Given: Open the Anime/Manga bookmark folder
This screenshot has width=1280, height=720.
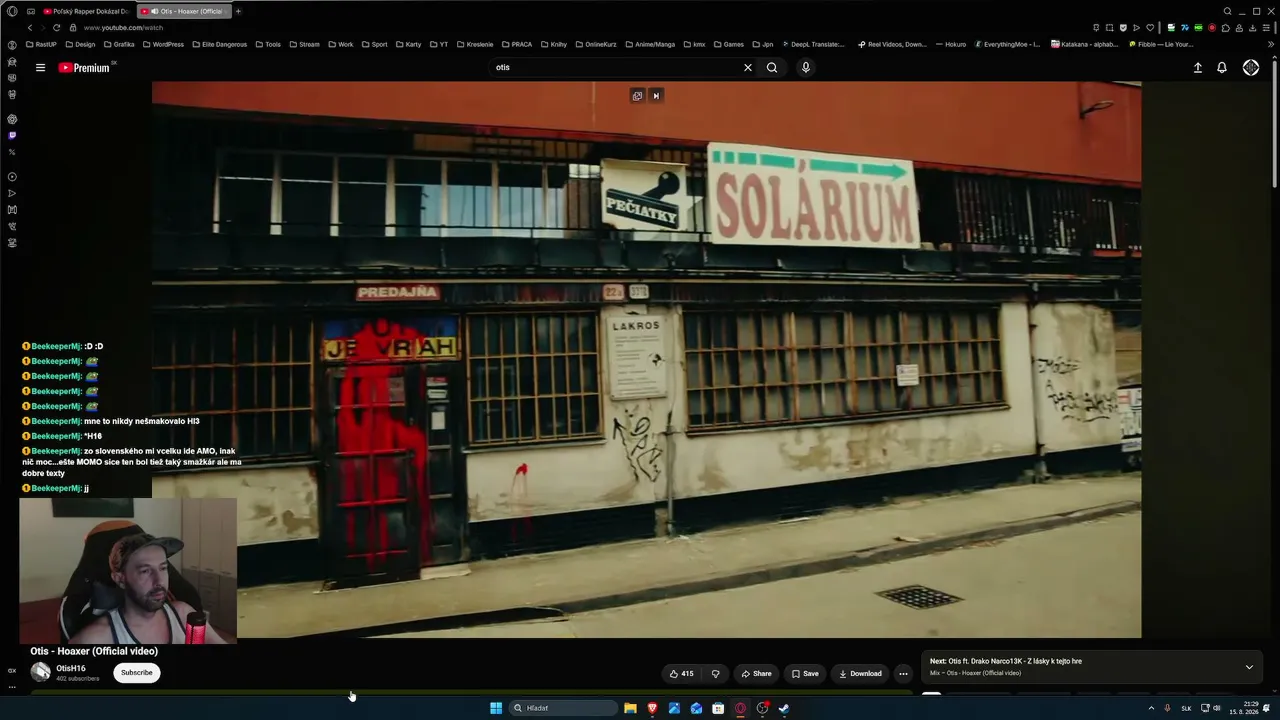Looking at the screenshot, I should tap(649, 45).
